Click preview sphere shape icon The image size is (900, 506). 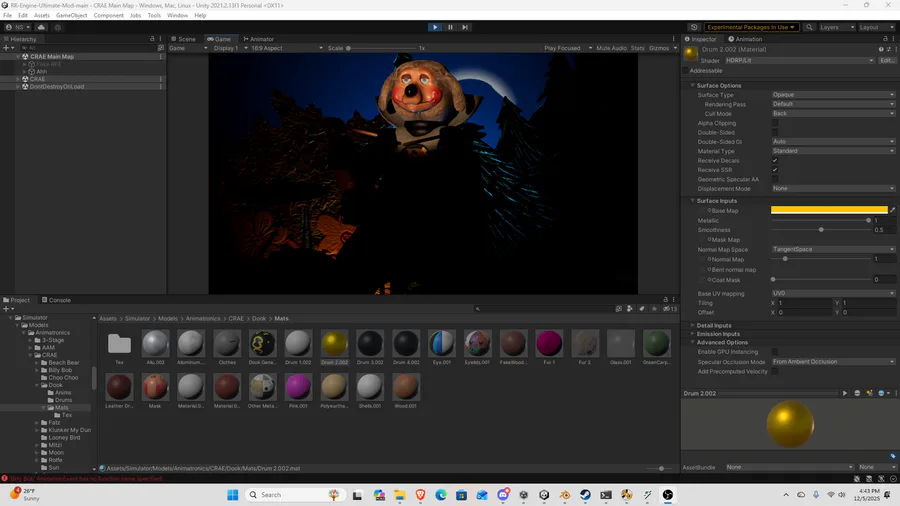click(857, 394)
